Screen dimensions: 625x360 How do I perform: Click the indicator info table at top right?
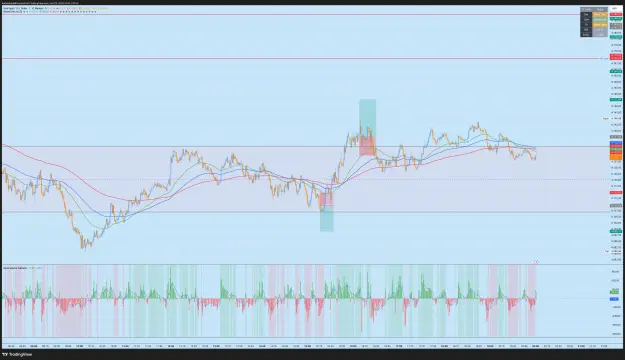click(594, 22)
